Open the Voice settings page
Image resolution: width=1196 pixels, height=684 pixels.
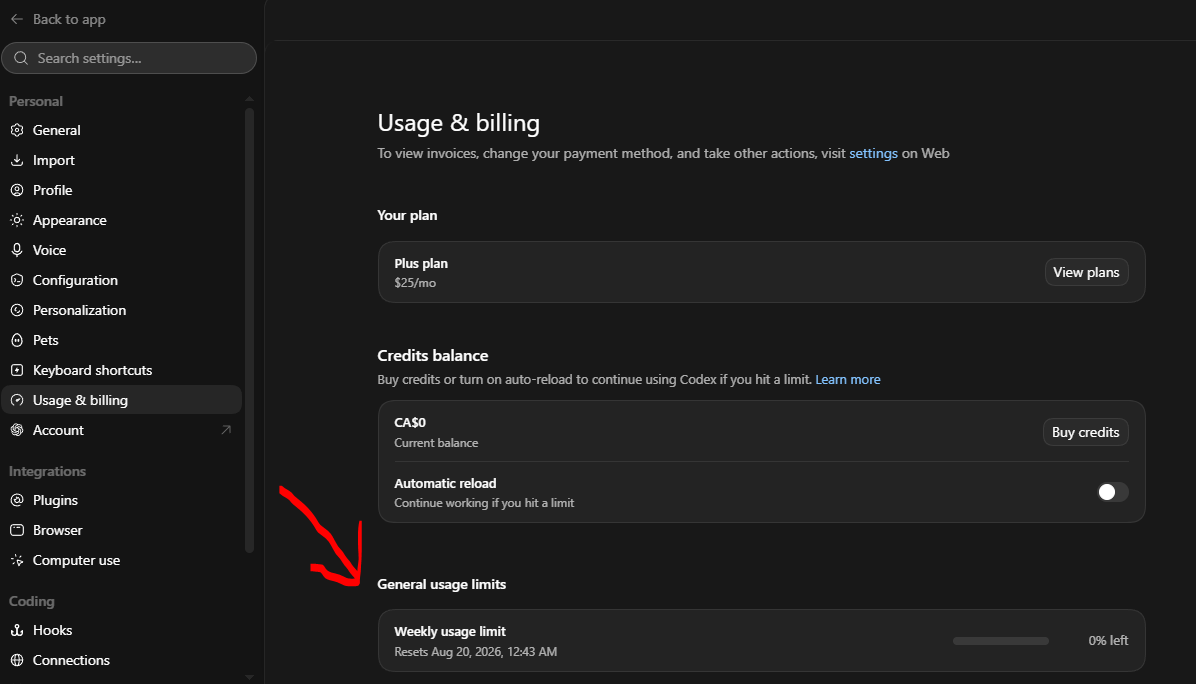[x=122, y=250]
